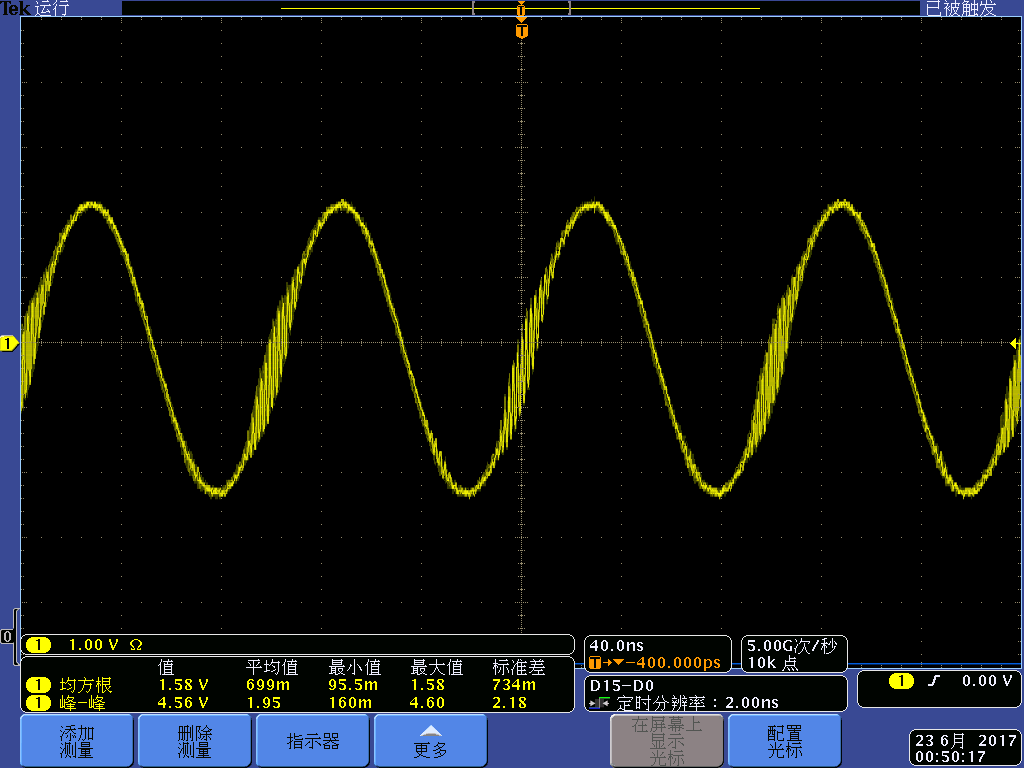Viewport: 1024px width, 768px height.
Task: Click the 定时分辨率: 2.00ns readout
Action: pos(697,703)
